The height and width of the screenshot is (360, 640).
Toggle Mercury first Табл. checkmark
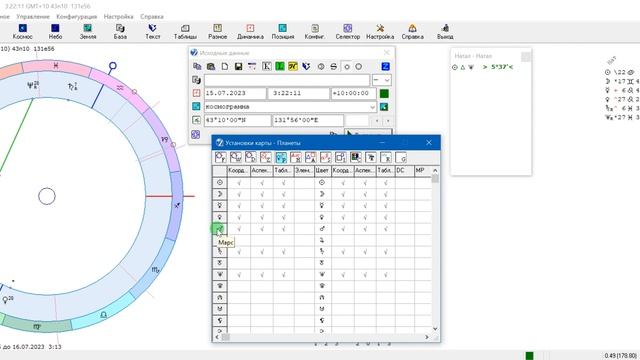click(x=283, y=206)
